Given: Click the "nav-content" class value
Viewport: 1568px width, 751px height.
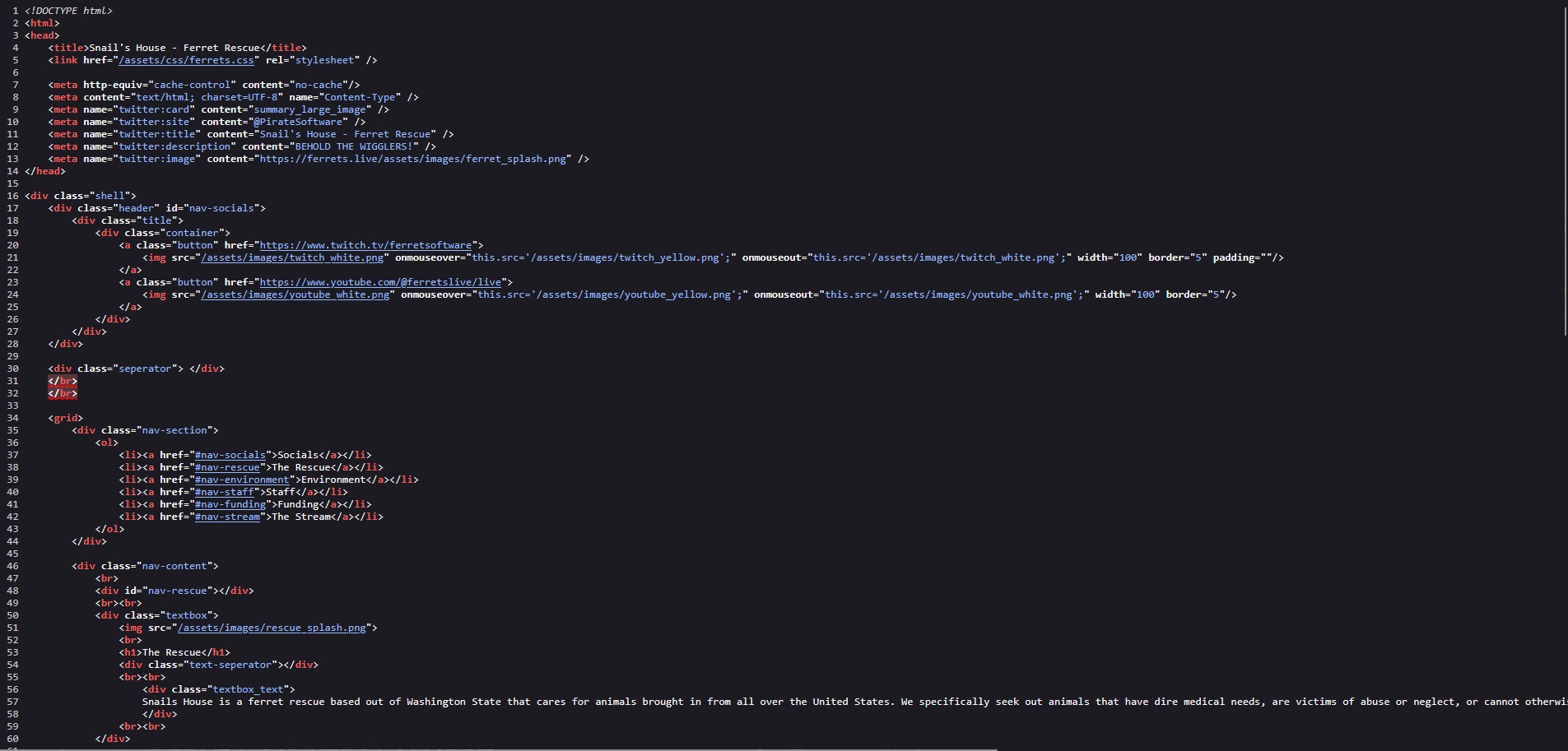Looking at the screenshot, I should 174,566.
